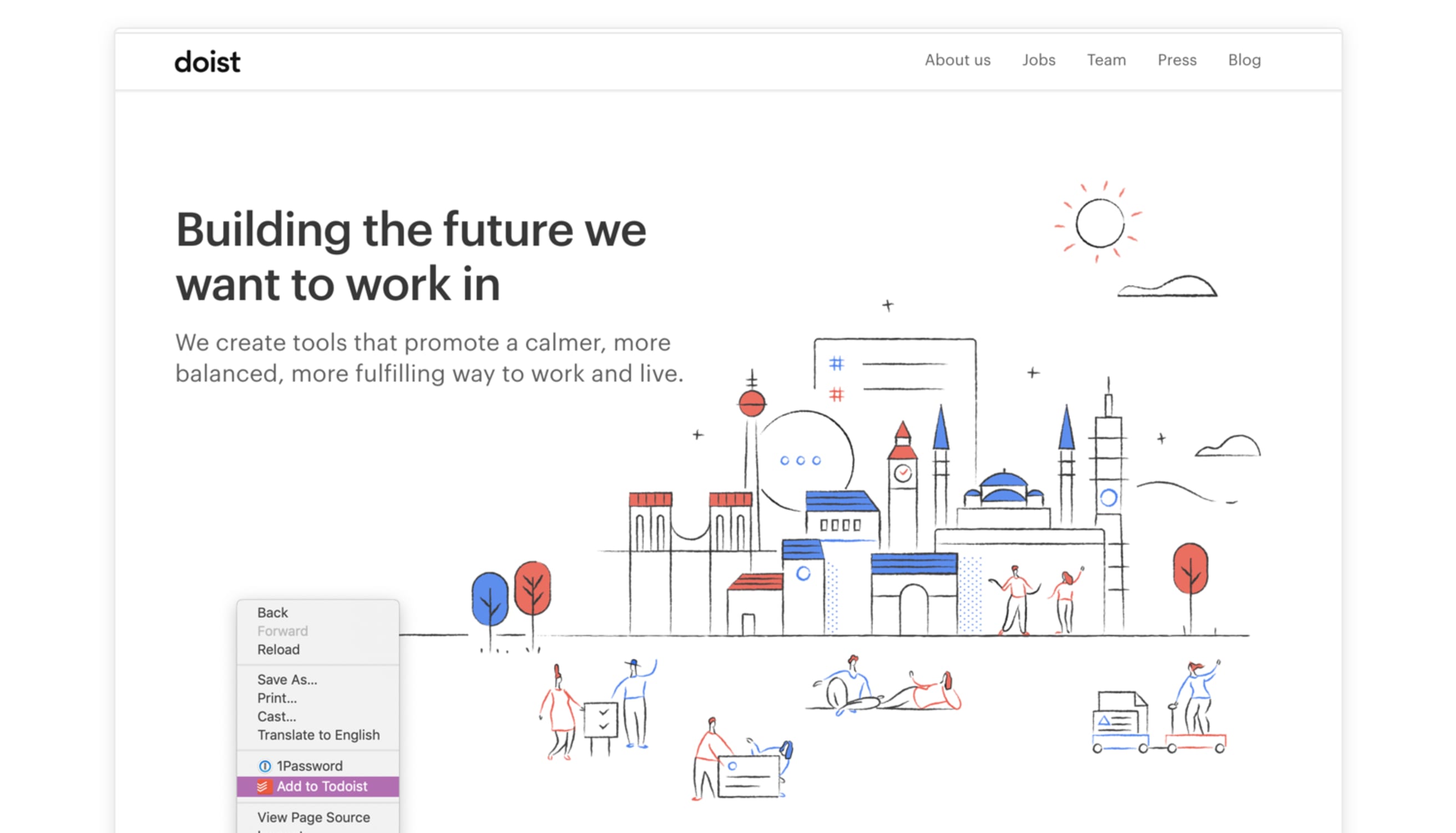Choose Save As from the menu
The width and height of the screenshot is (1456, 833).
[x=286, y=680]
